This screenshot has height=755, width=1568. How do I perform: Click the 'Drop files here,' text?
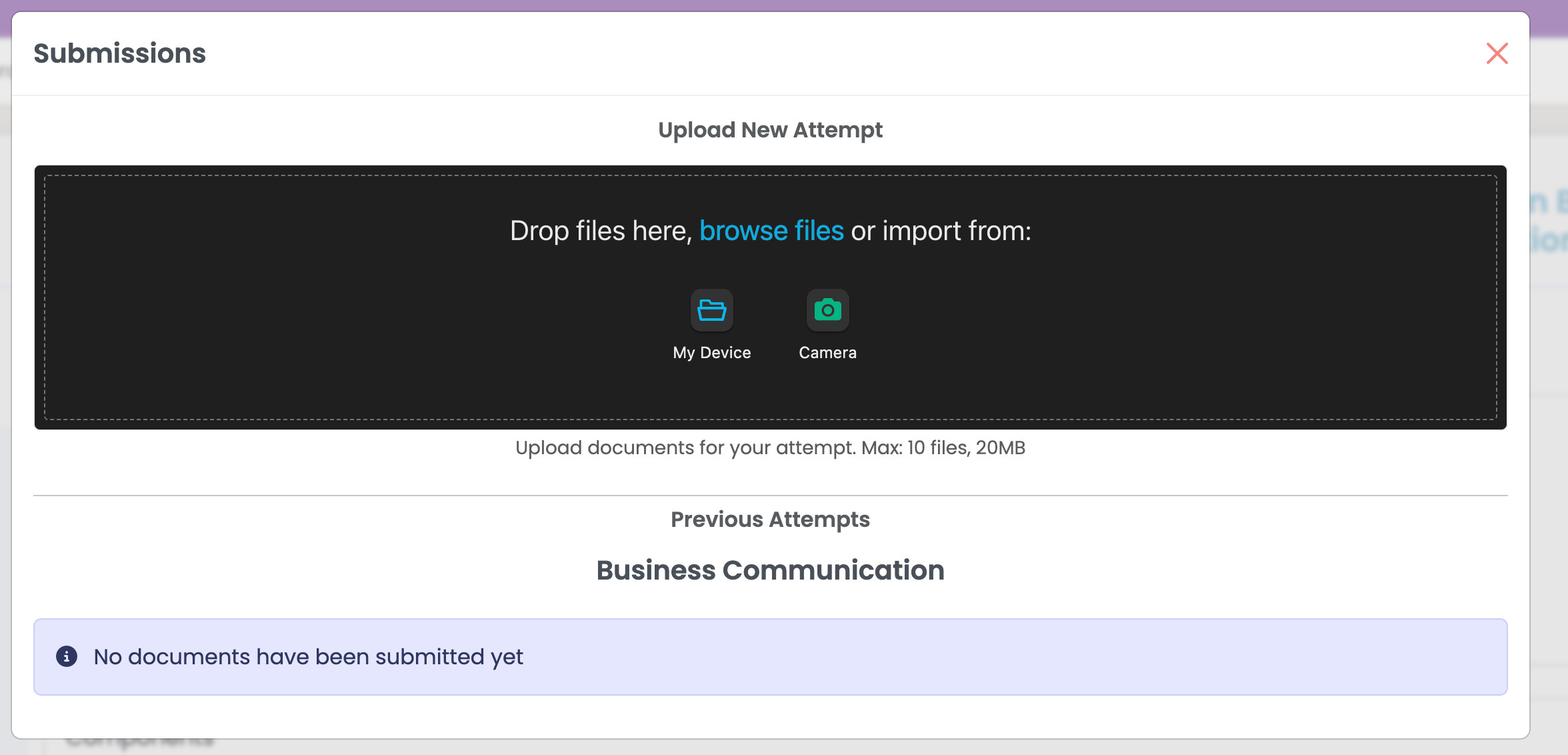(x=601, y=231)
